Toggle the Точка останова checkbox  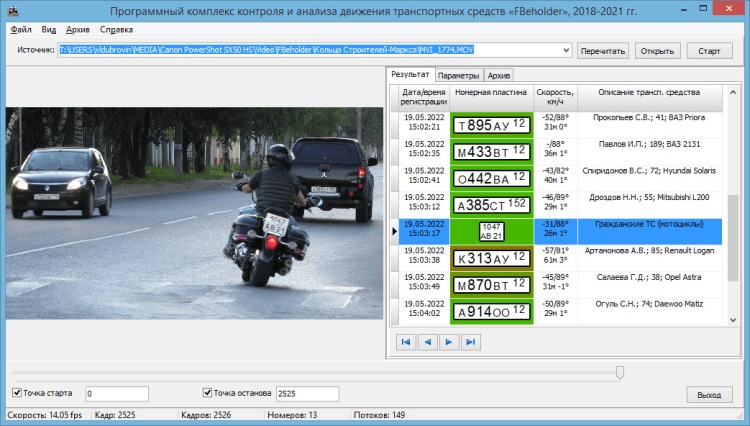click(208, 393)
